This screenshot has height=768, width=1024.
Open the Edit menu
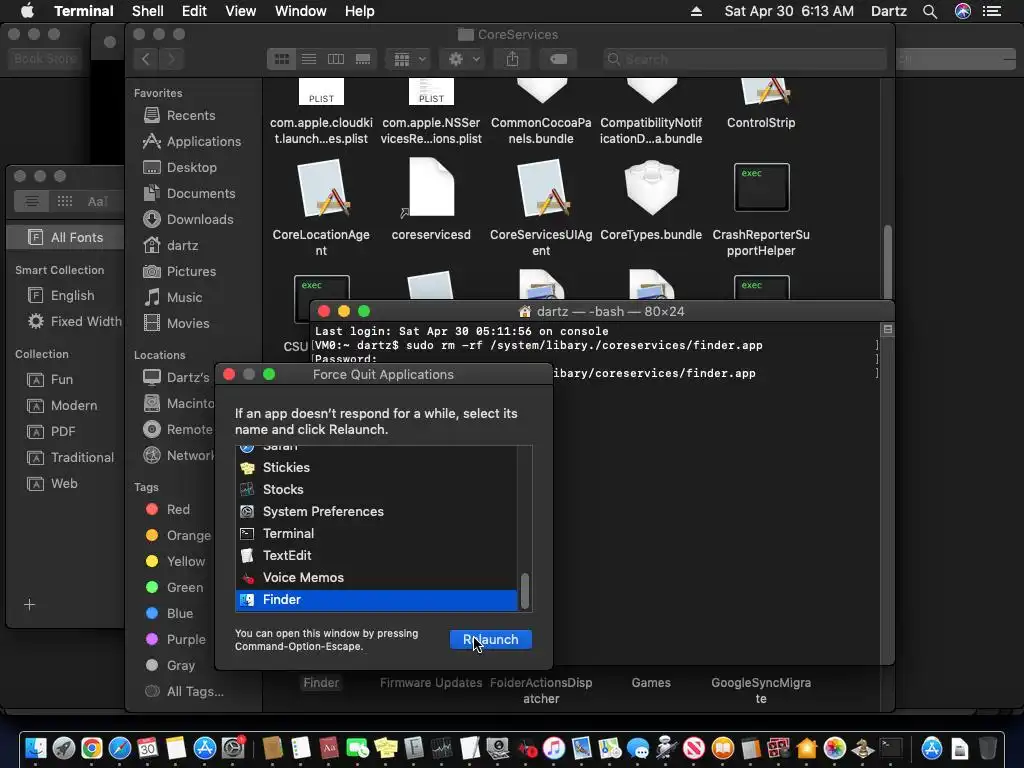(194, 11)
